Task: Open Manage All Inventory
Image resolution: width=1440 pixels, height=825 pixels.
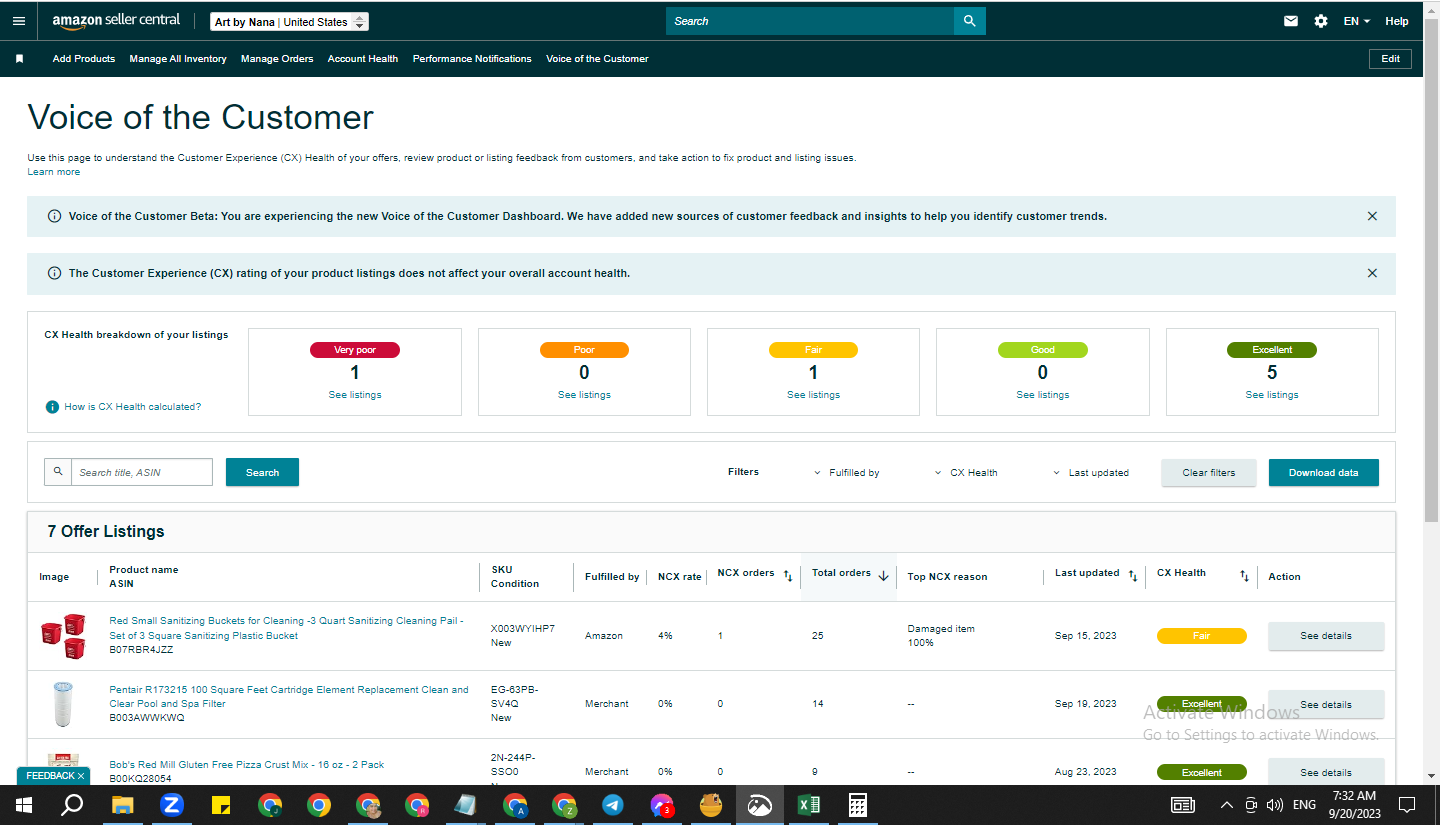Action: click(178, 59)
